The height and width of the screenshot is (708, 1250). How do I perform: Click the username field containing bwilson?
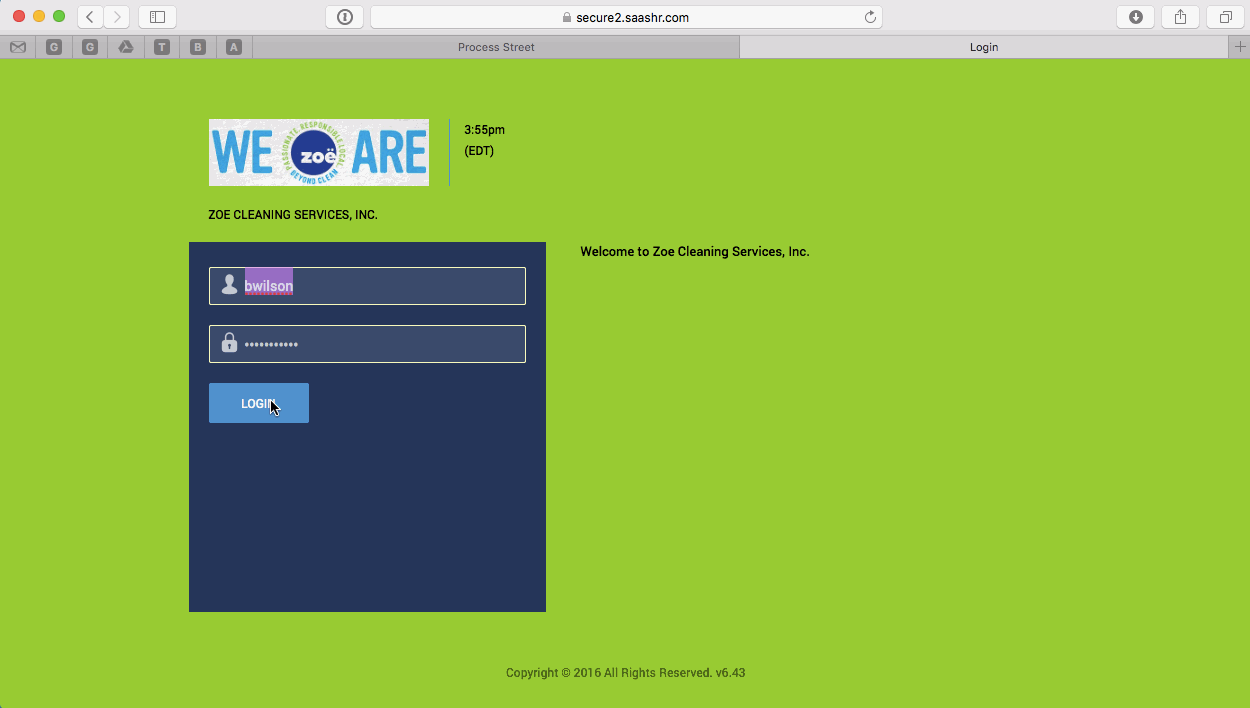[367, 286]
